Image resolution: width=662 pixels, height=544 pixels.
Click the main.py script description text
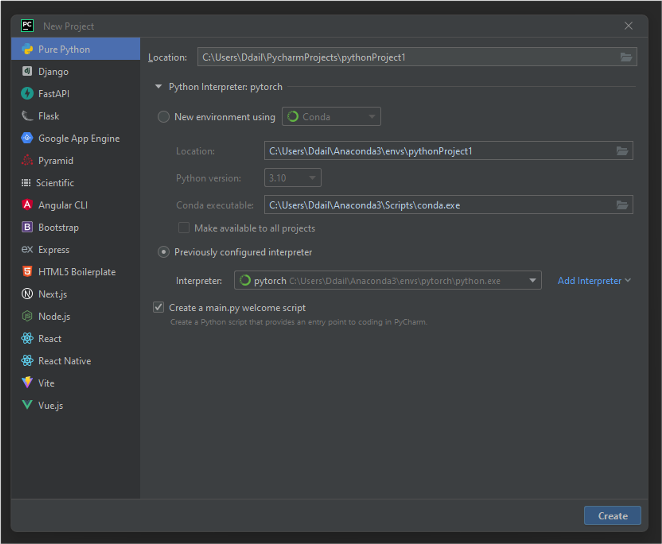click(298, 322)
